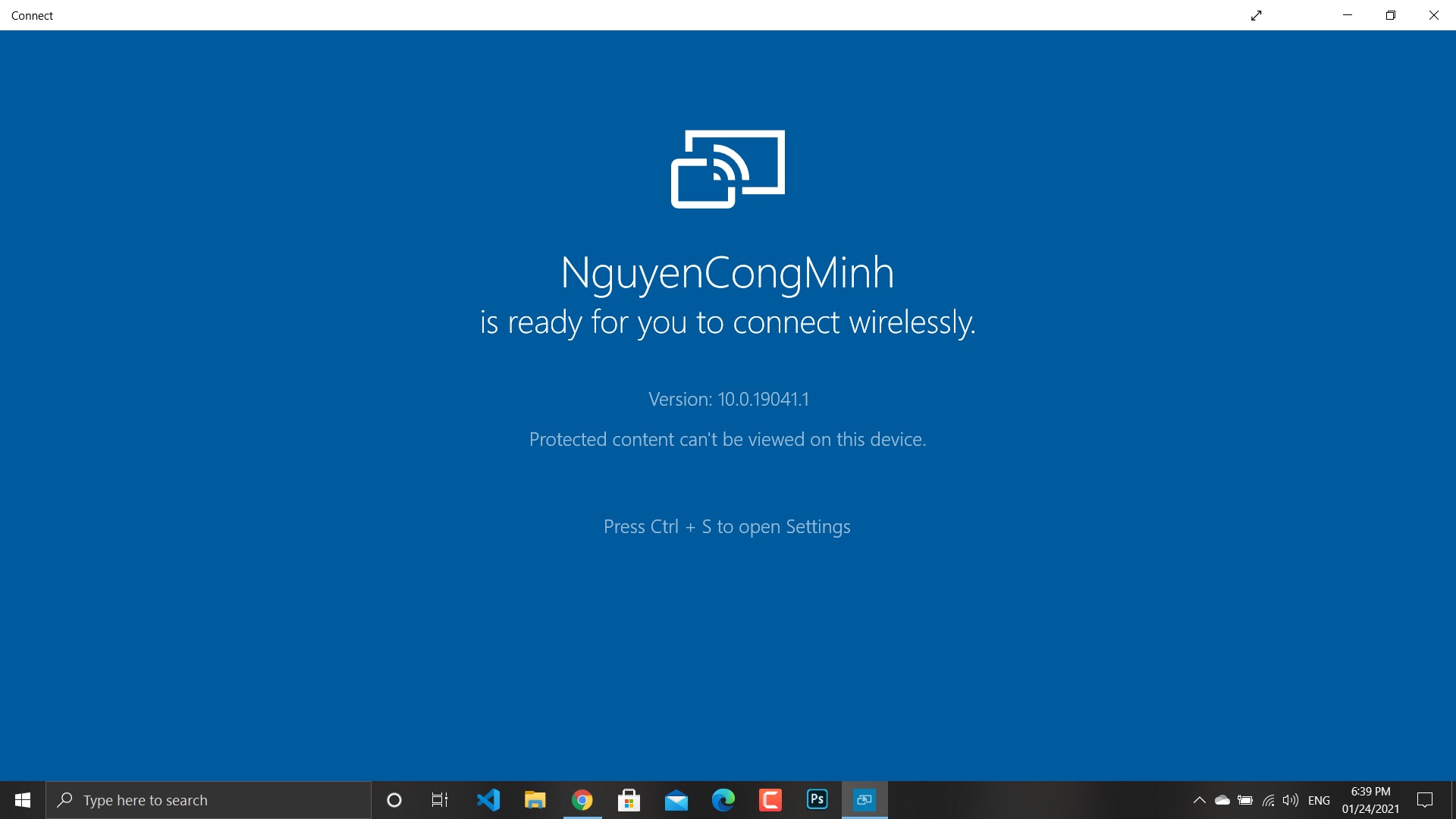This screenshot has width=1456, height=819.
Task: Open the Mail app
Action: pos(677,800)
